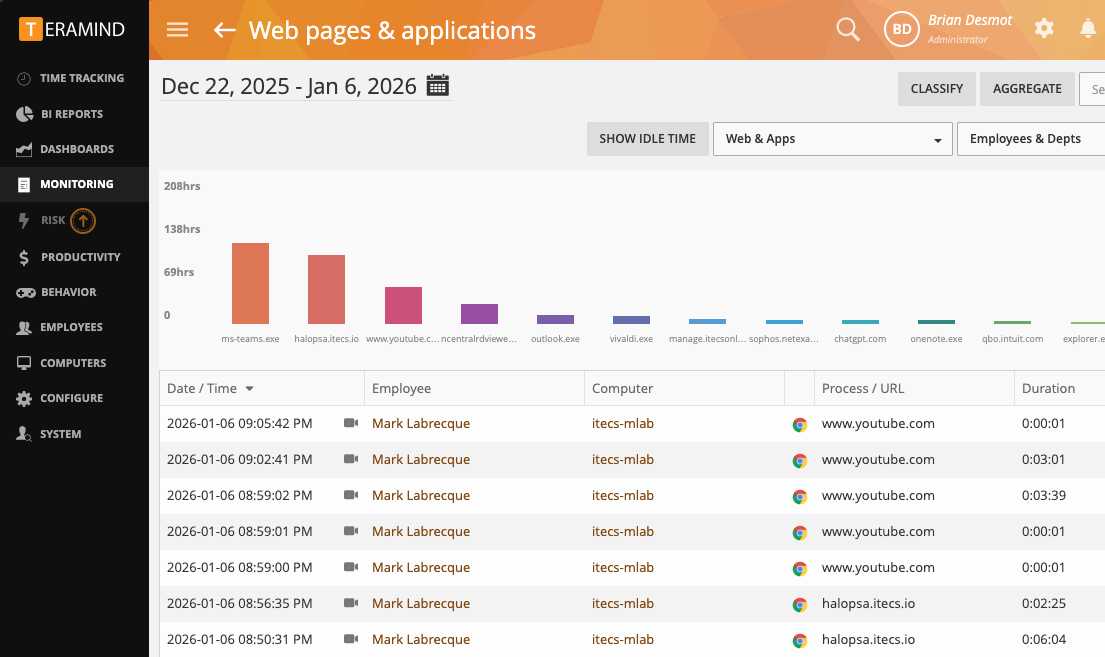Click the CLASSIFY button
1105x657 pixels.
click(936, 89)
